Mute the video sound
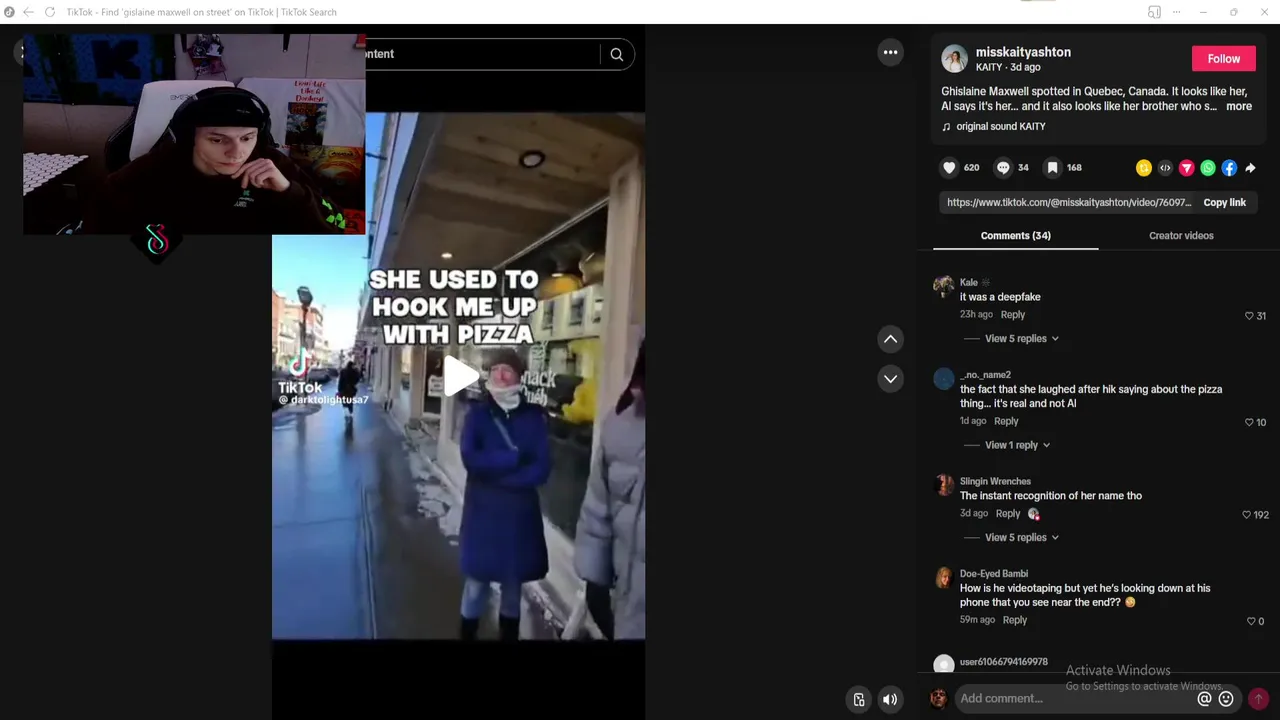The image size is (1280, 720). tap(890, 699)
